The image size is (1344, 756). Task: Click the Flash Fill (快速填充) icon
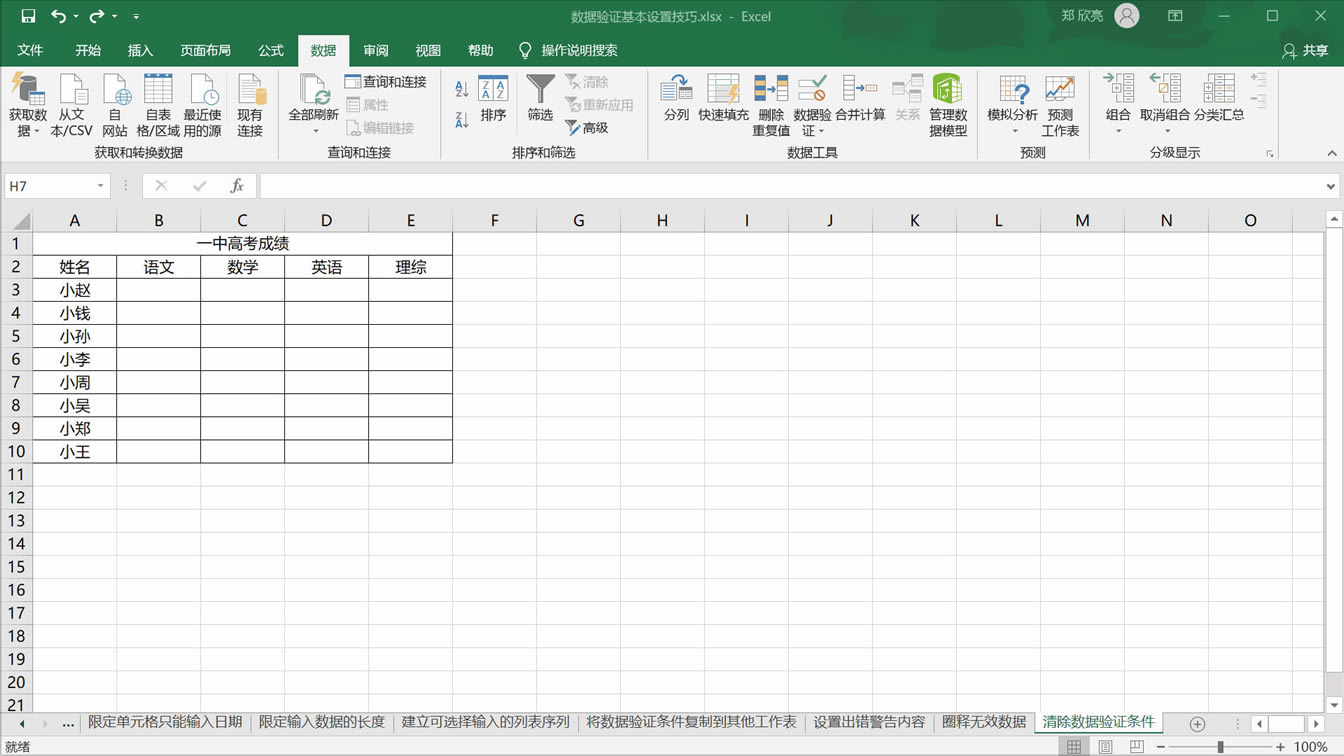pos(723,100)
